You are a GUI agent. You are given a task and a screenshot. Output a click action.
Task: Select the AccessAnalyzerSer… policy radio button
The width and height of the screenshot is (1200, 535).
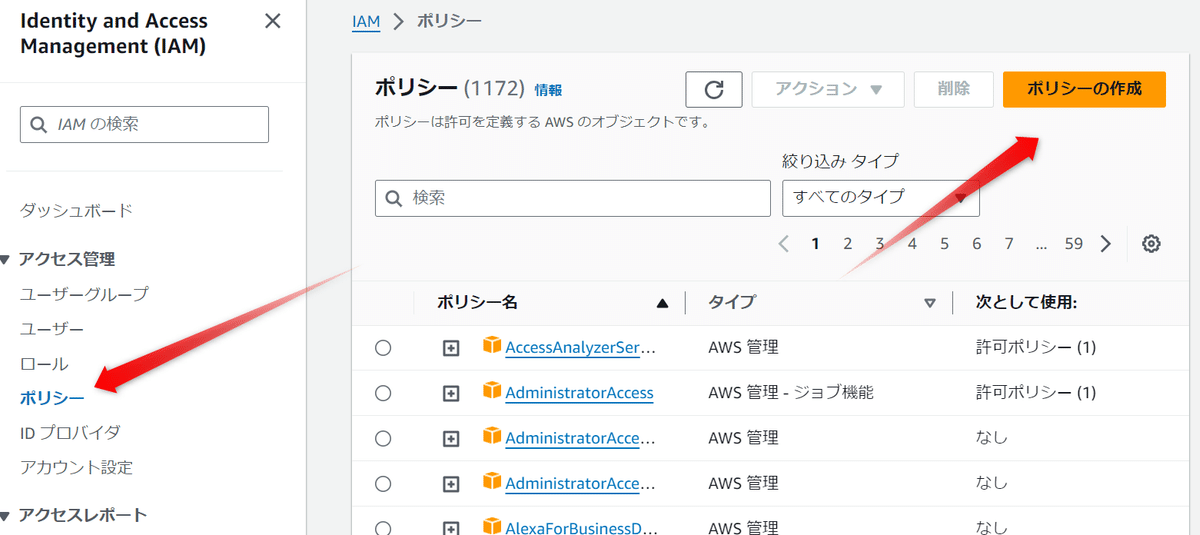[383, 348]
